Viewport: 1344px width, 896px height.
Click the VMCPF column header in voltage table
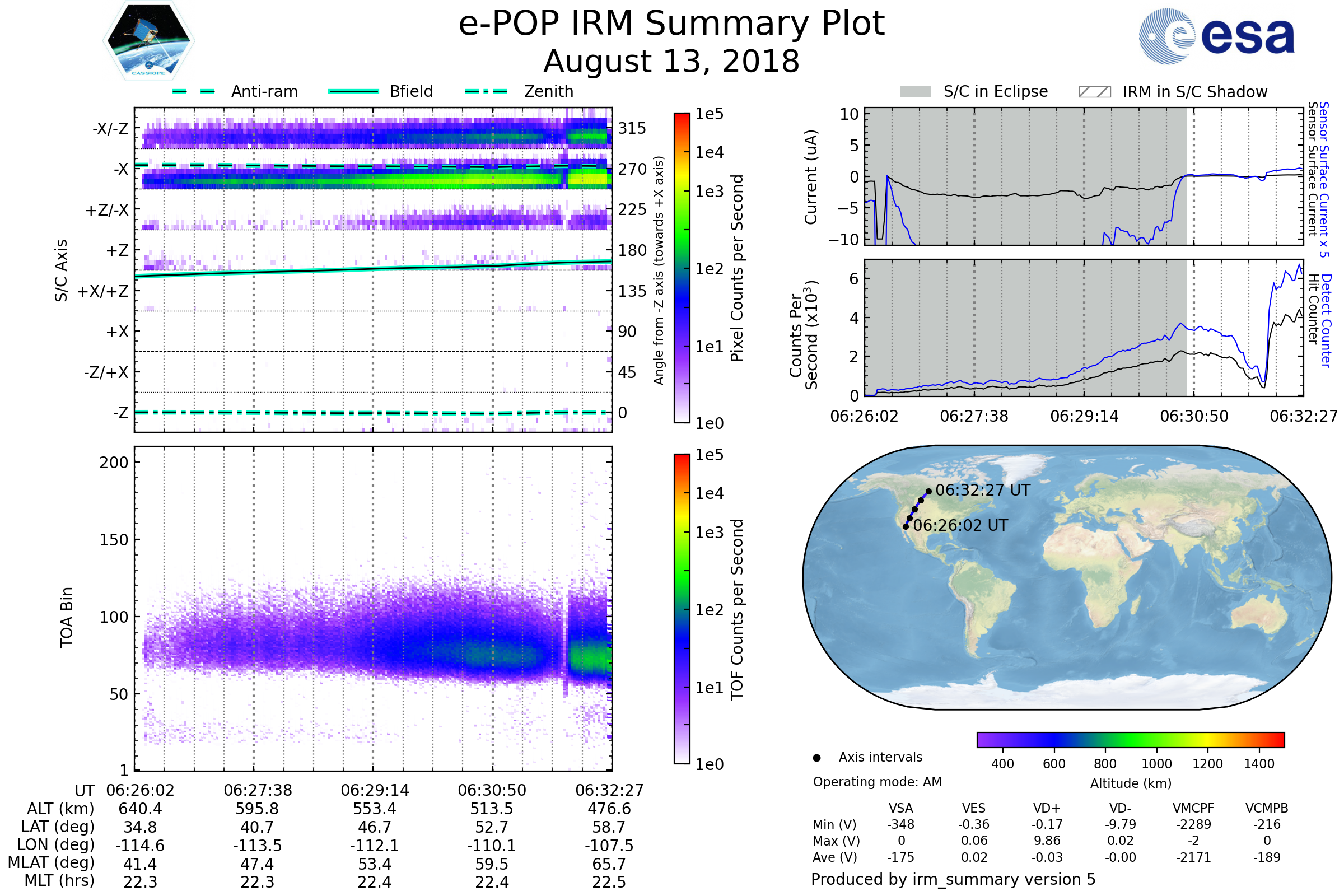[1193, 808]
